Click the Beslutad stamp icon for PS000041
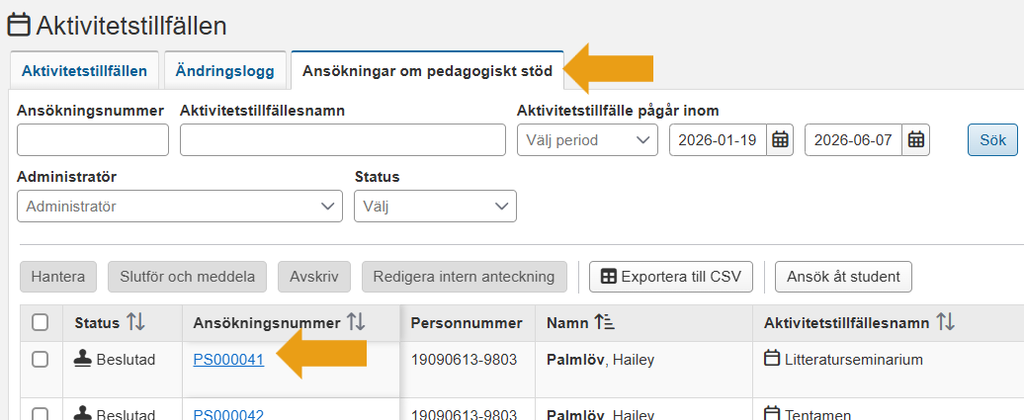 [83, 359]
